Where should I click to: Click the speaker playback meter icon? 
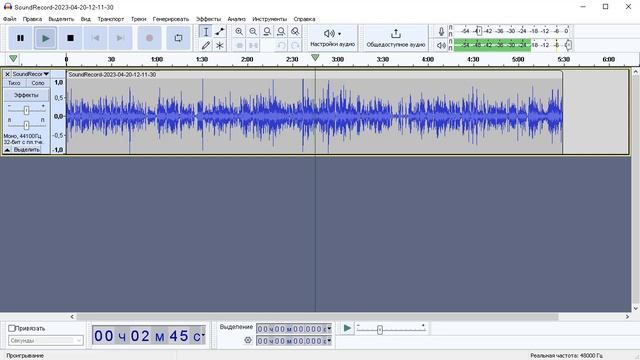point(441,45)
